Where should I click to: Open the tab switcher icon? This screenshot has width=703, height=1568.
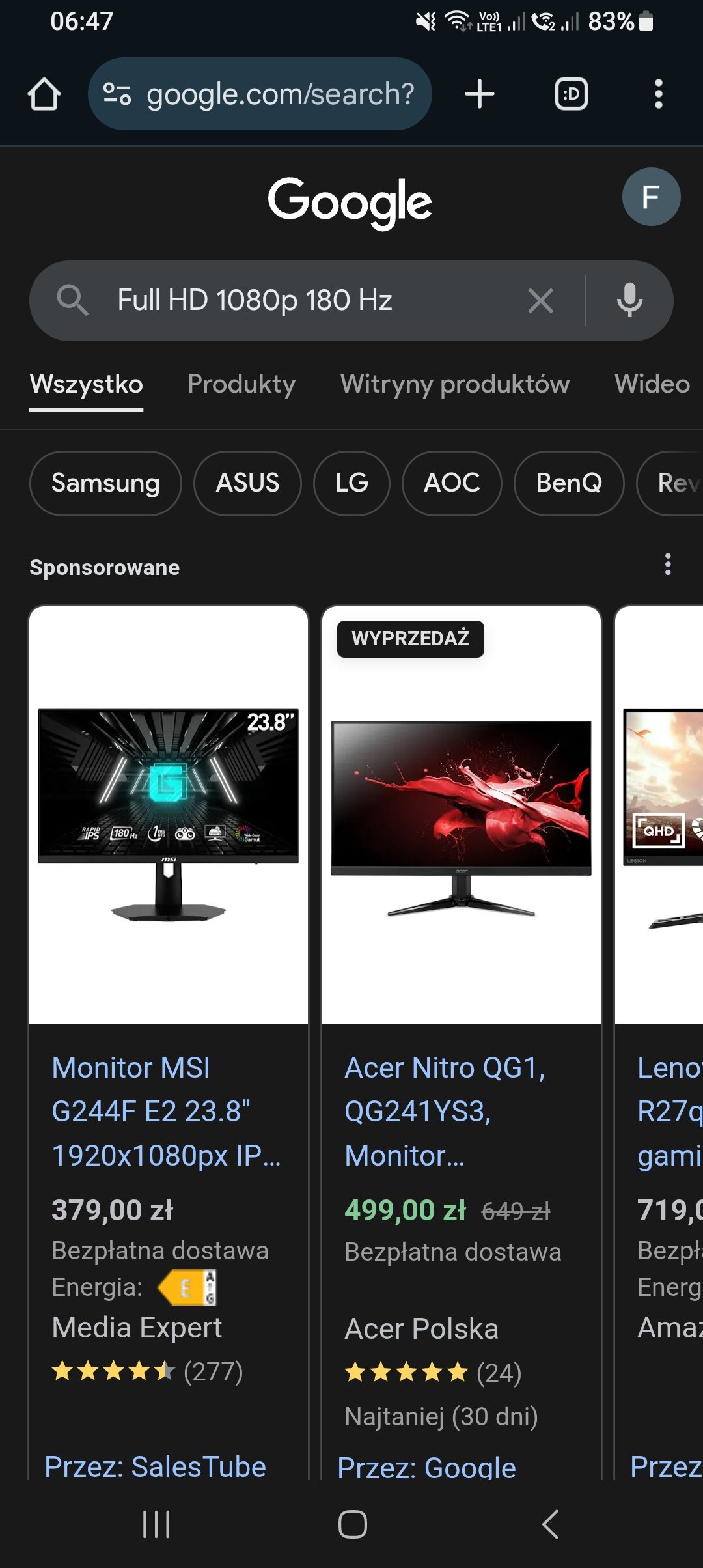571,94
